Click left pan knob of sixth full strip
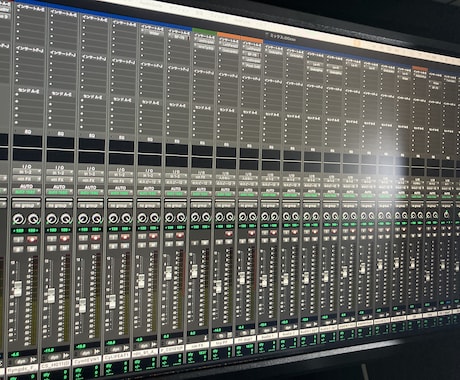The image size is (460, 380). point(169,217)
